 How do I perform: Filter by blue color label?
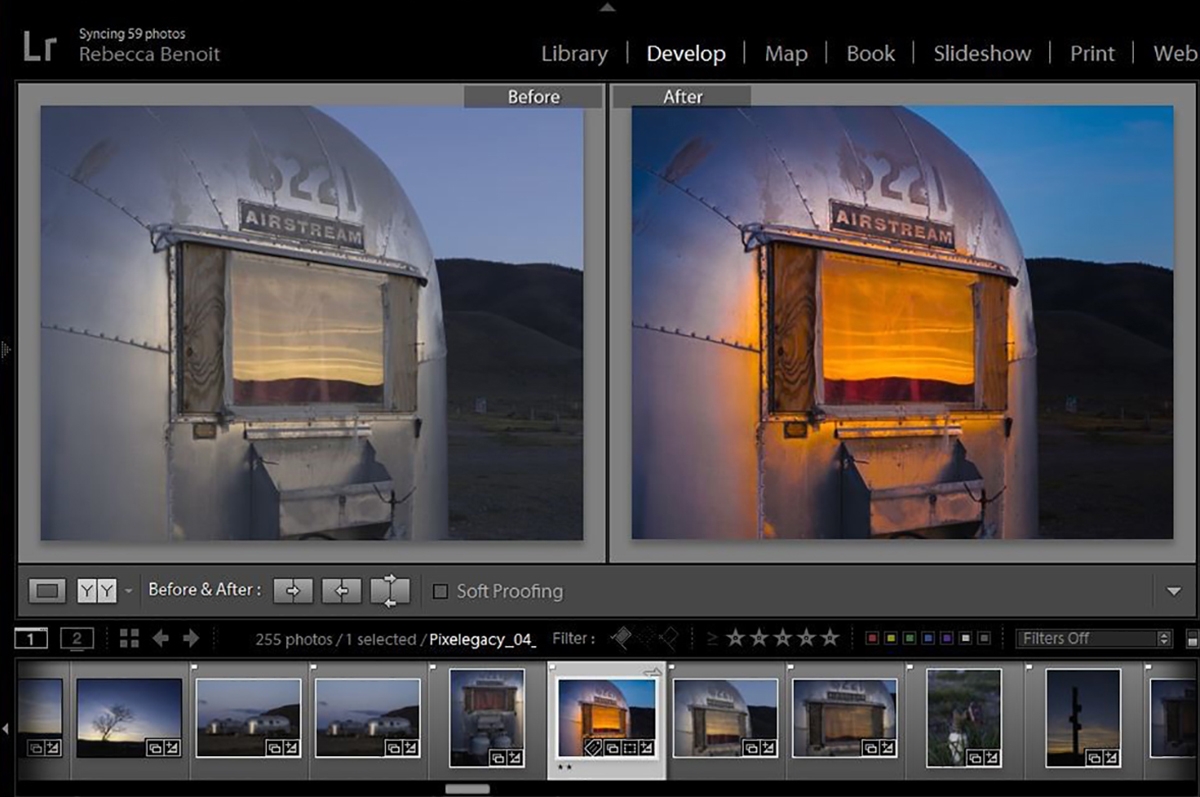coord(928,638)
